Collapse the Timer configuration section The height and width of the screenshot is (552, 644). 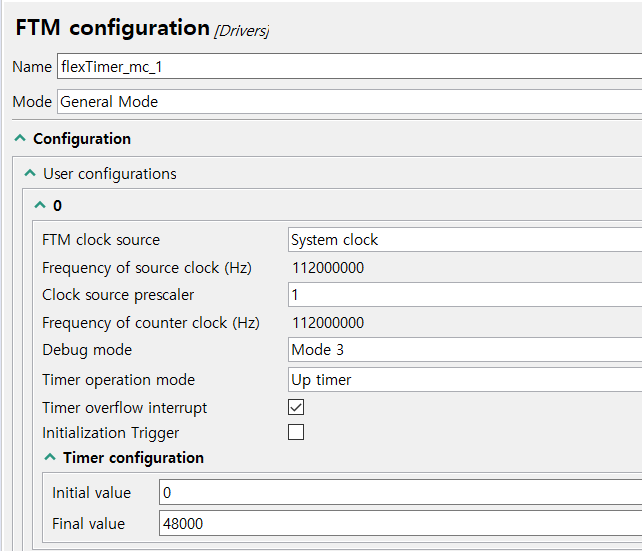(50, 457)
